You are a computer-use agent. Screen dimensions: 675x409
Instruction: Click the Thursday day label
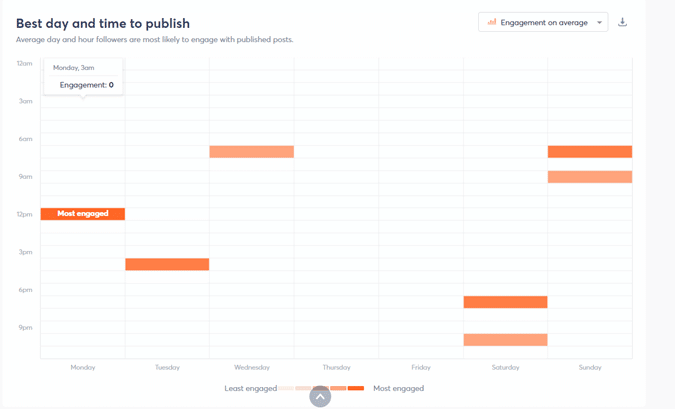[336, 367]
